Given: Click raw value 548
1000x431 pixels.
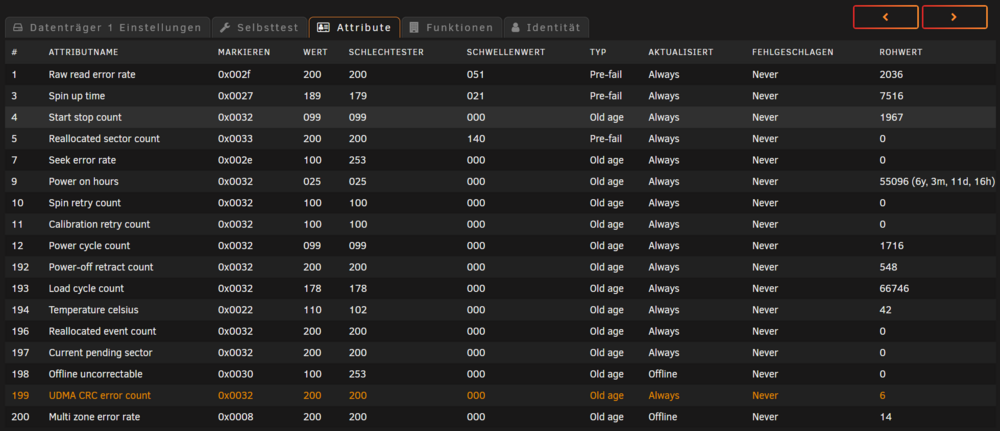Looking at the screenshot, I should [888, 267].
